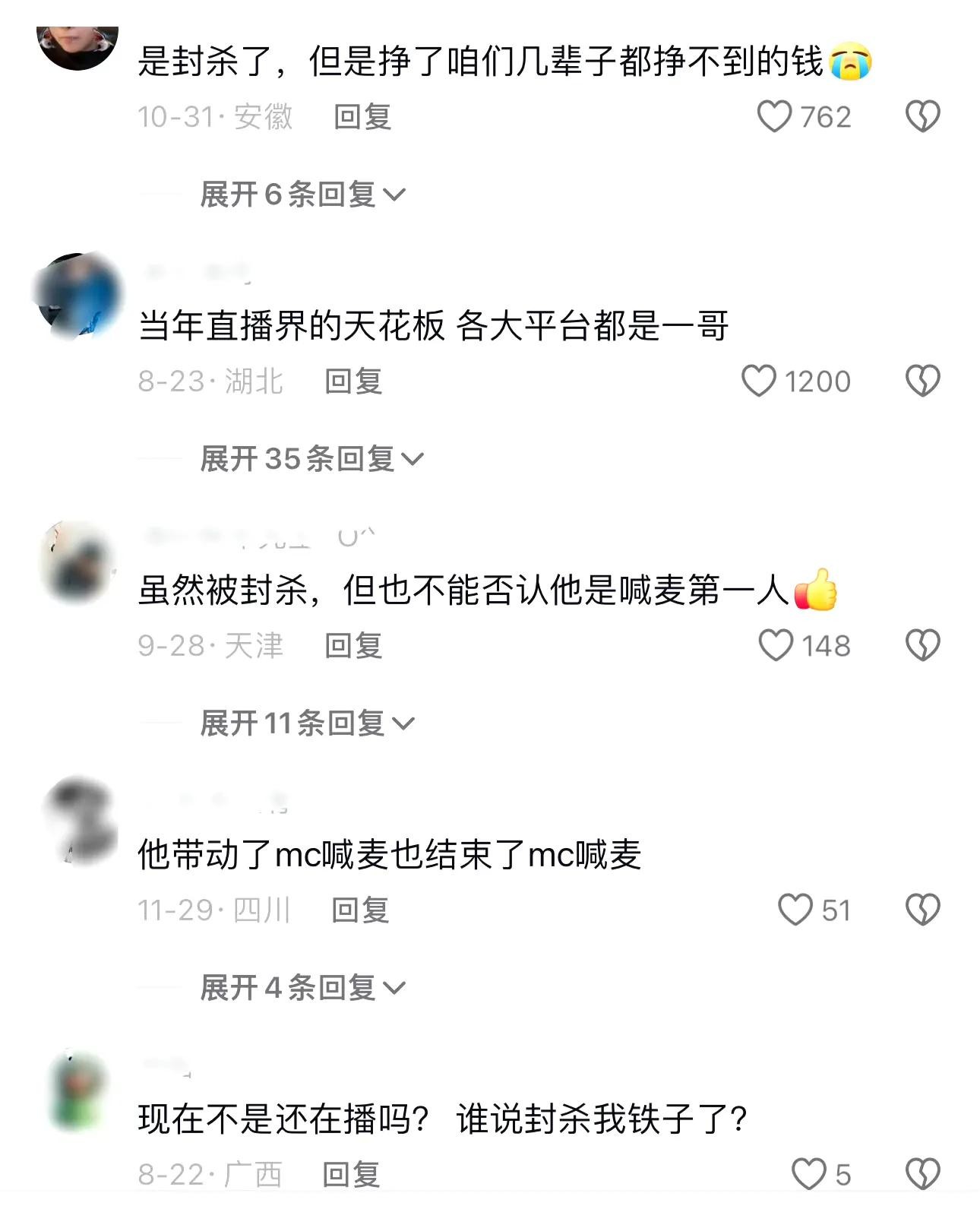The image size is (980, 1206).
Task: Reply to the 10-31 Anhui comment
Action: 362,117
